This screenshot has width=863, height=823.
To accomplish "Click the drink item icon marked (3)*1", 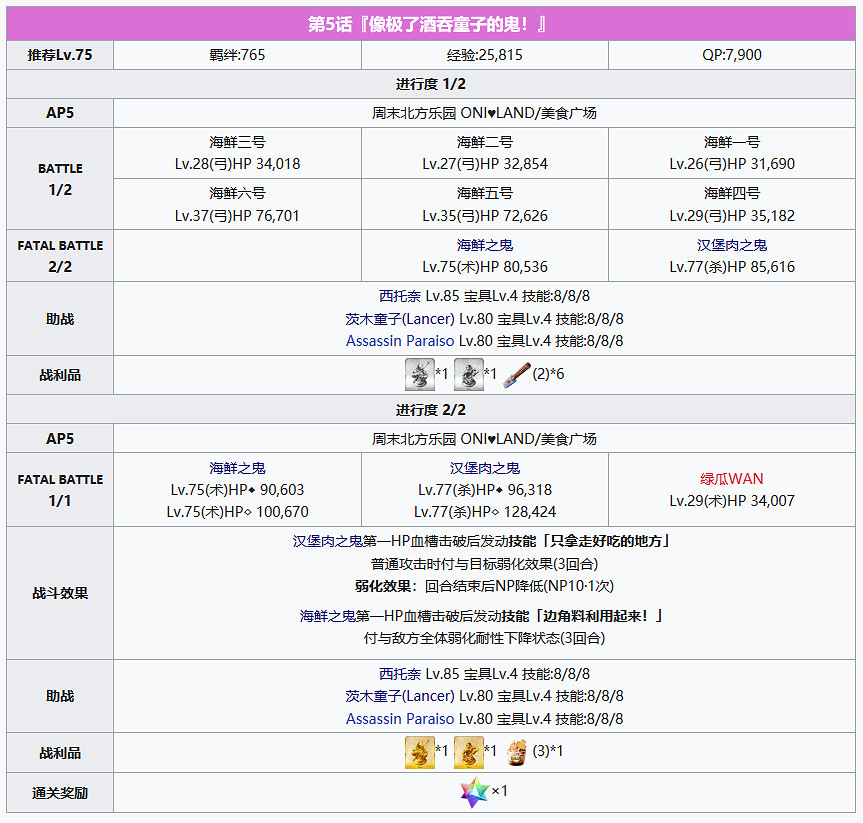I will (x=517, y=752).
